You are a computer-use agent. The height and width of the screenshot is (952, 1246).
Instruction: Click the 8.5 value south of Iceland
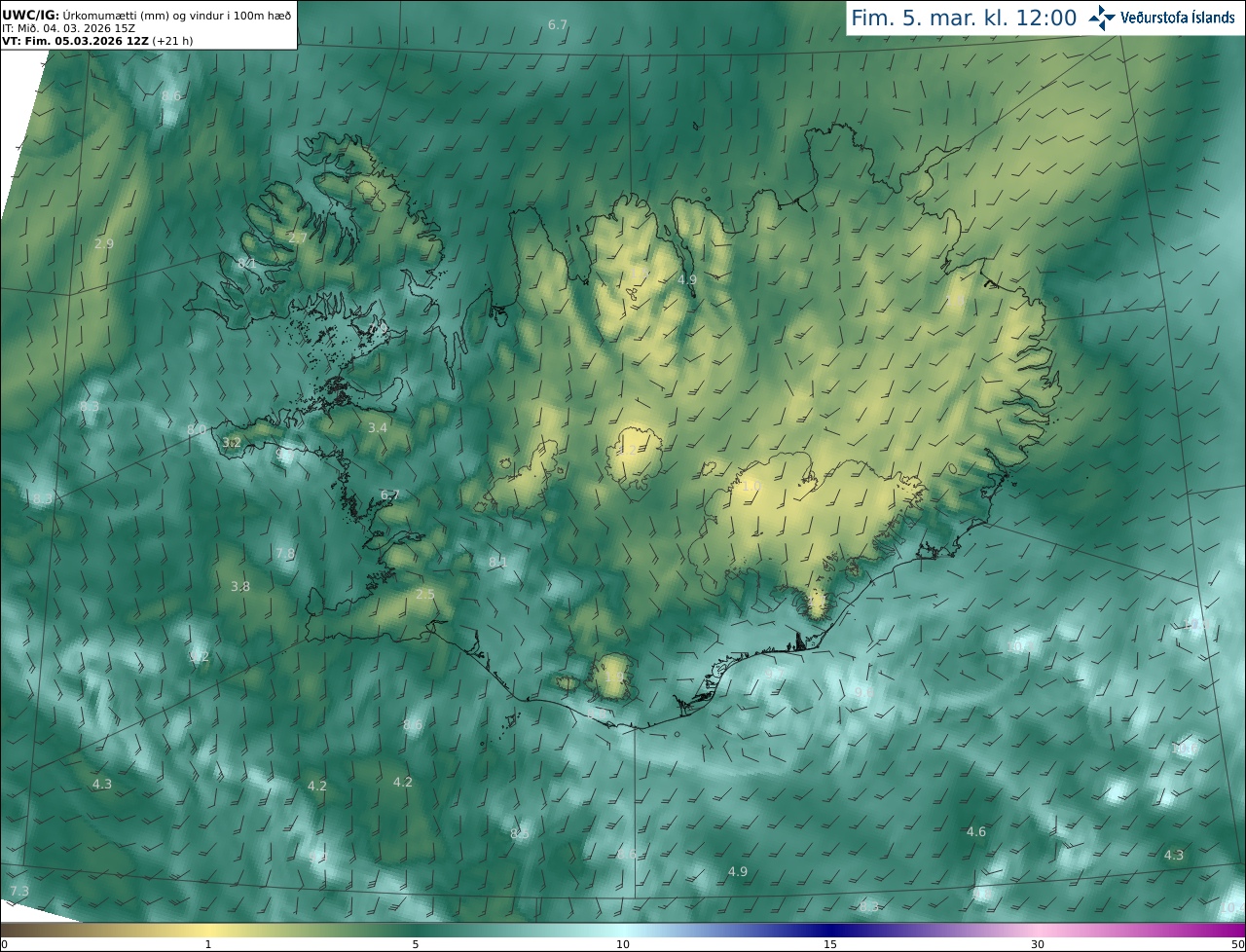pos(520,833)
